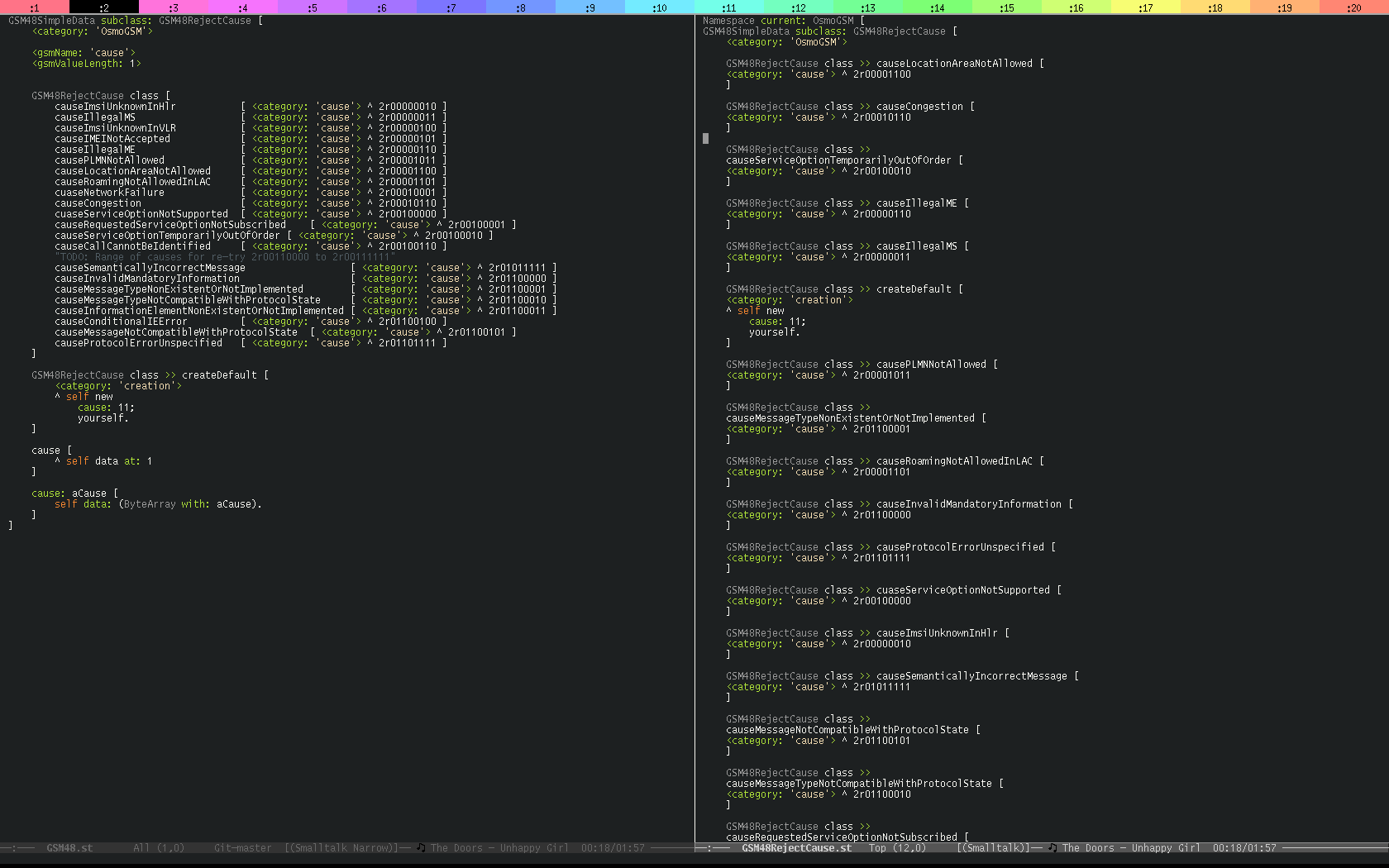Viewport: 1389px width, 868px height.
Task: Switch to workspace tab :2
Action: click(104, 7)
